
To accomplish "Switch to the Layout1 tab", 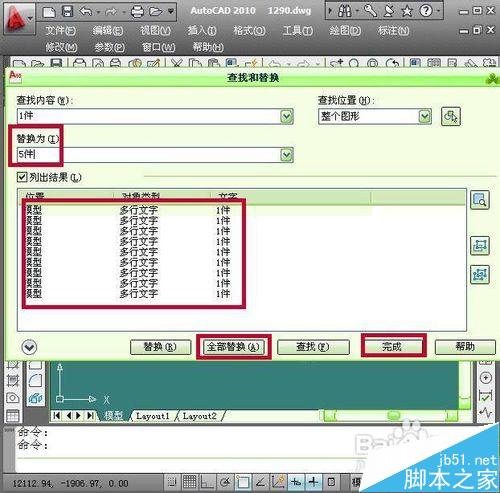I will point(152,416).
